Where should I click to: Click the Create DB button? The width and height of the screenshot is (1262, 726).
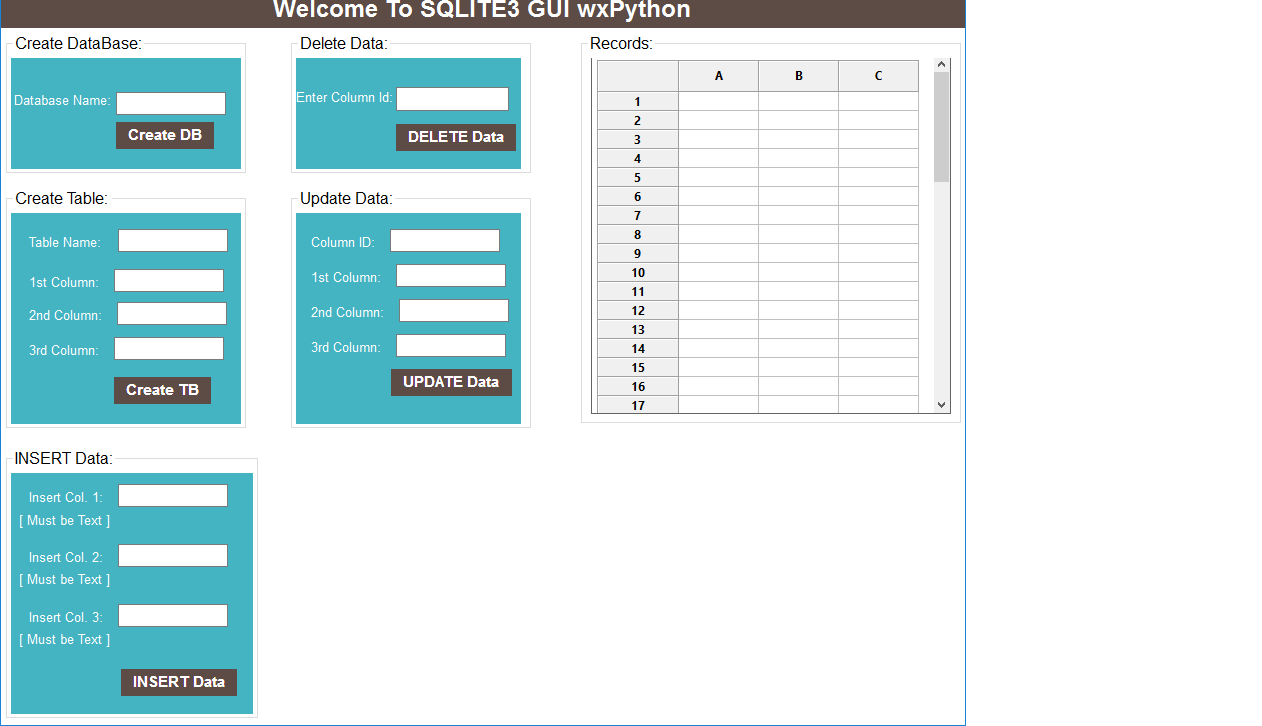click(164, 135)
